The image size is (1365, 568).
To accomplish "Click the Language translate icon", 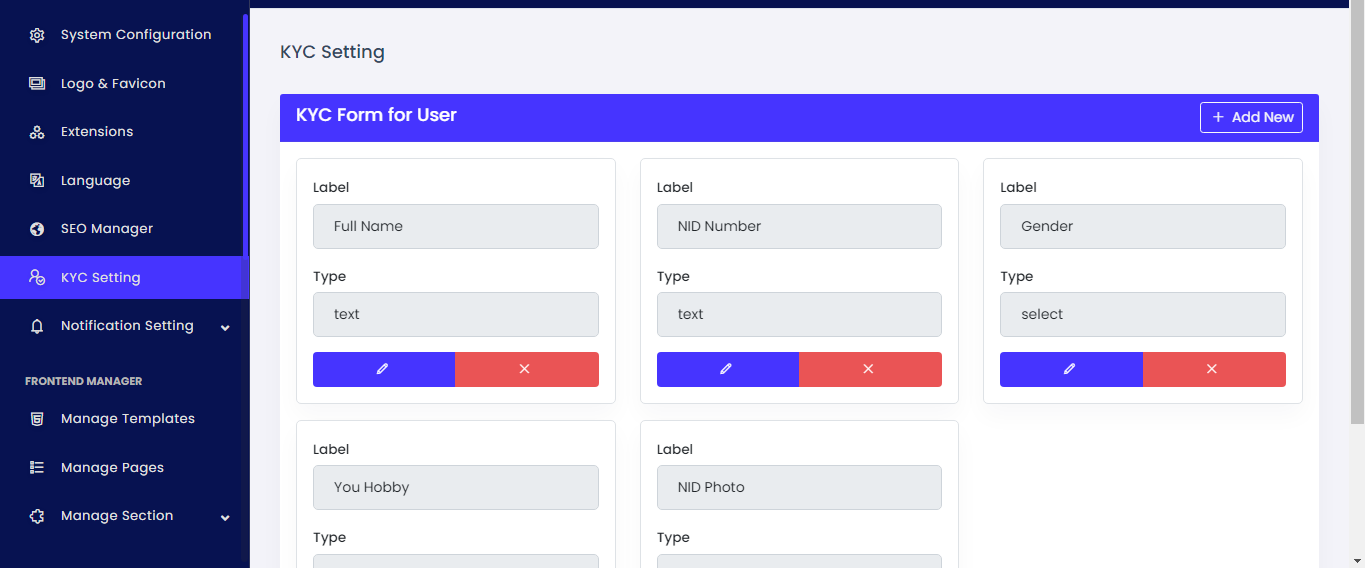I will pyautogui.click(x=37, y=181).
